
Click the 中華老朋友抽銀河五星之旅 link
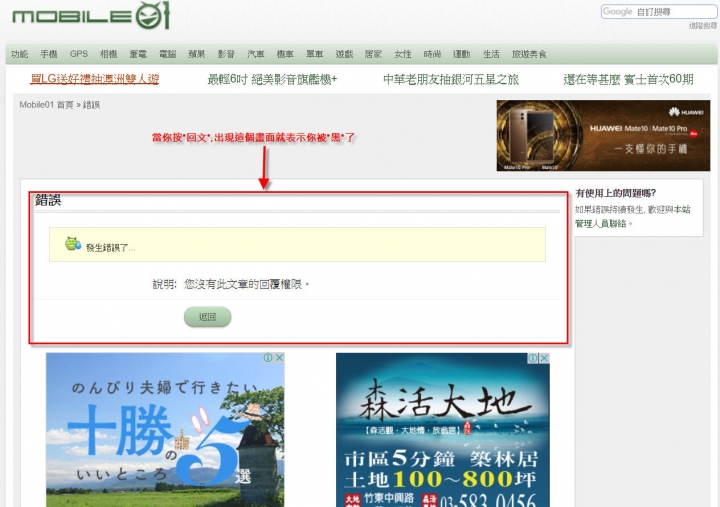pos(451,79)
